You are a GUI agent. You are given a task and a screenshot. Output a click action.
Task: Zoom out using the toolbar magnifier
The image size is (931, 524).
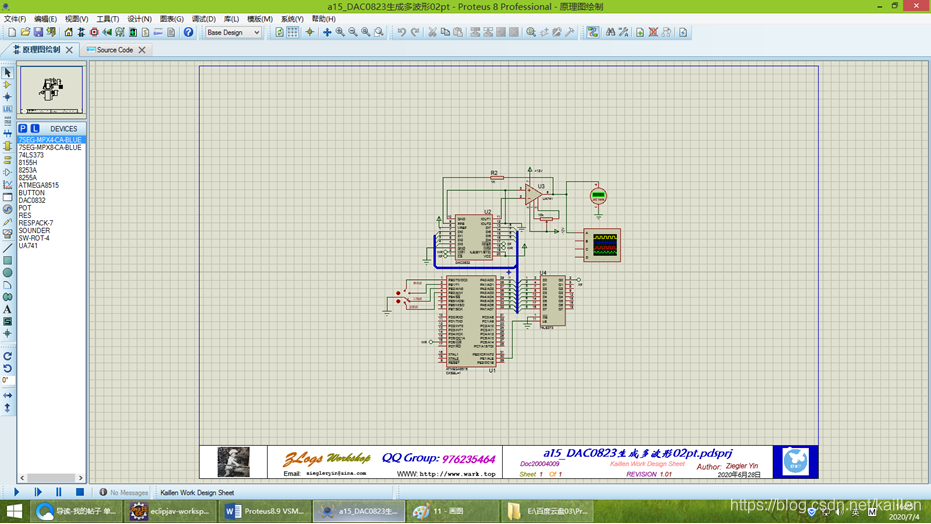tap(353, 32)
